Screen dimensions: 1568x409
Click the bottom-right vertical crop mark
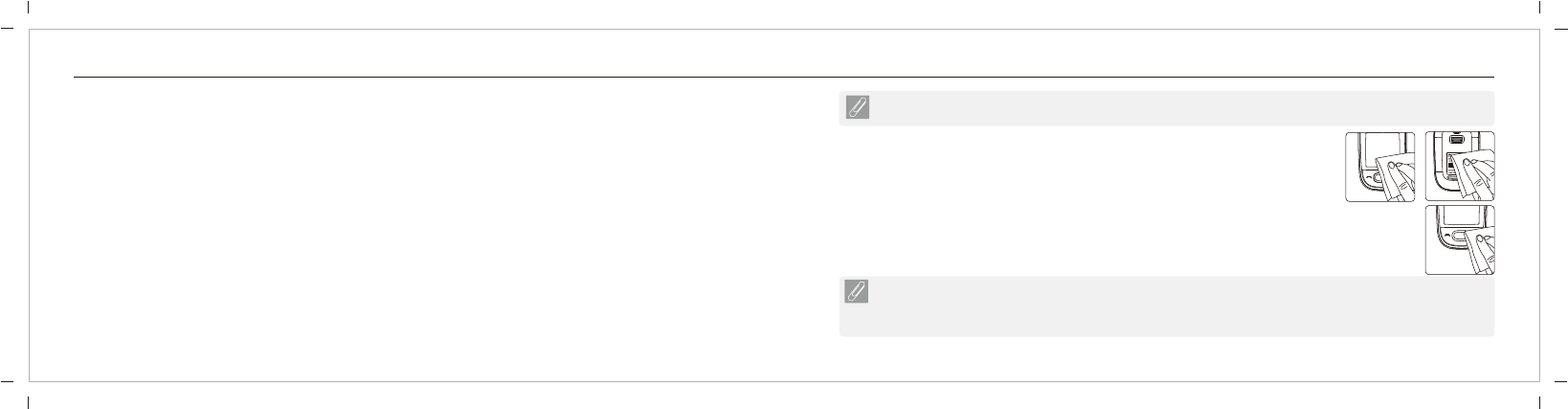1537,402
